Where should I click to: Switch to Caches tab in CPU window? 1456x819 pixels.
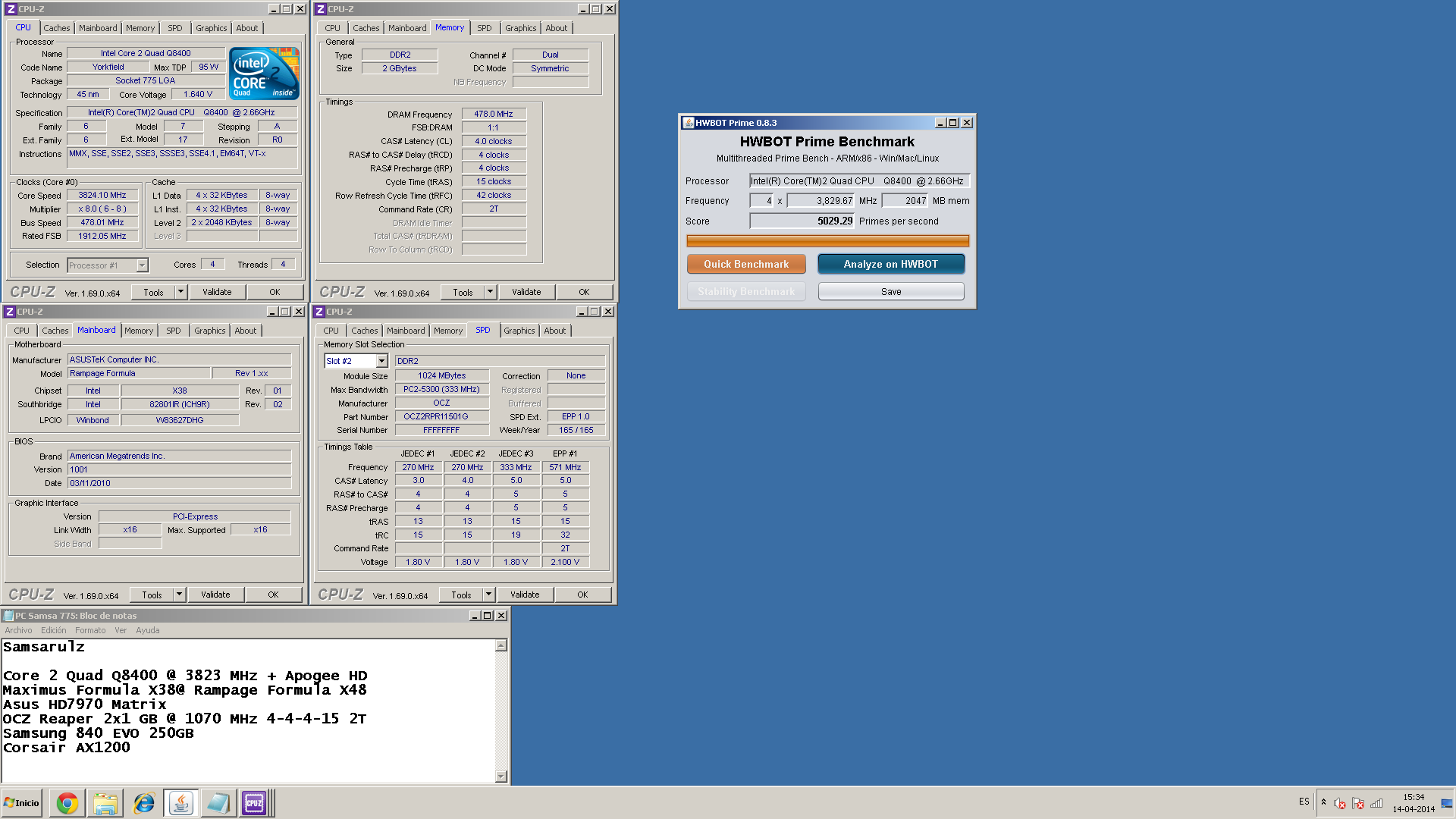coord(56,28)
